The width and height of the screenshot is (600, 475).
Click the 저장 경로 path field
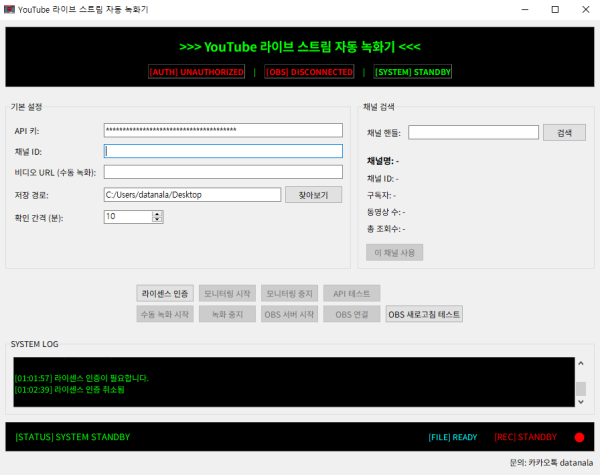point(192,194)
